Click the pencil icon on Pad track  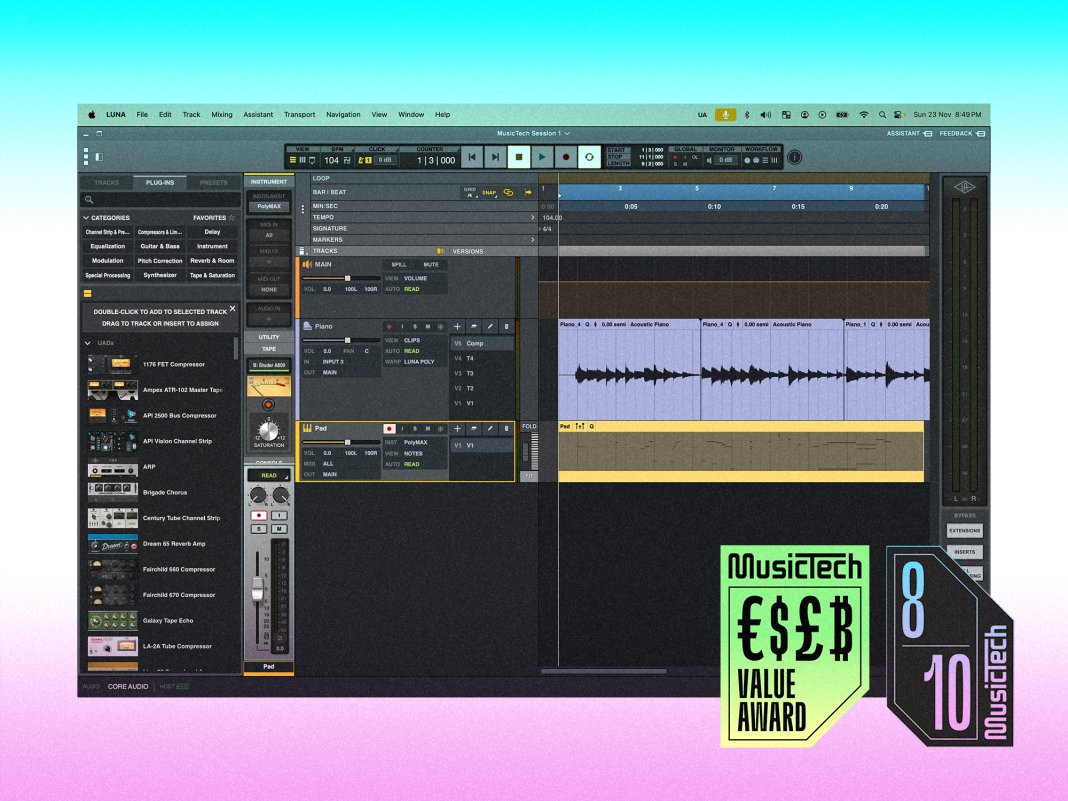(x=490, y=428)
